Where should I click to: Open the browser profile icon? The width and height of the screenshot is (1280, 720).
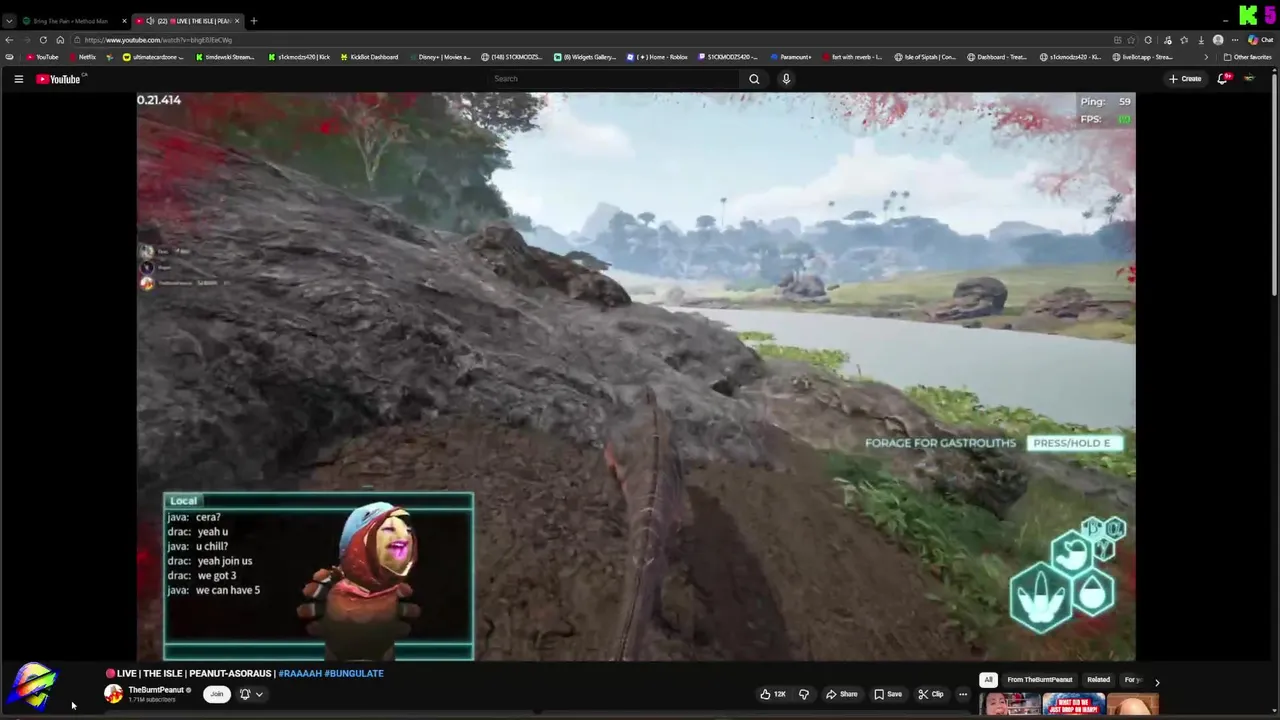click(x=1218, y=40)
